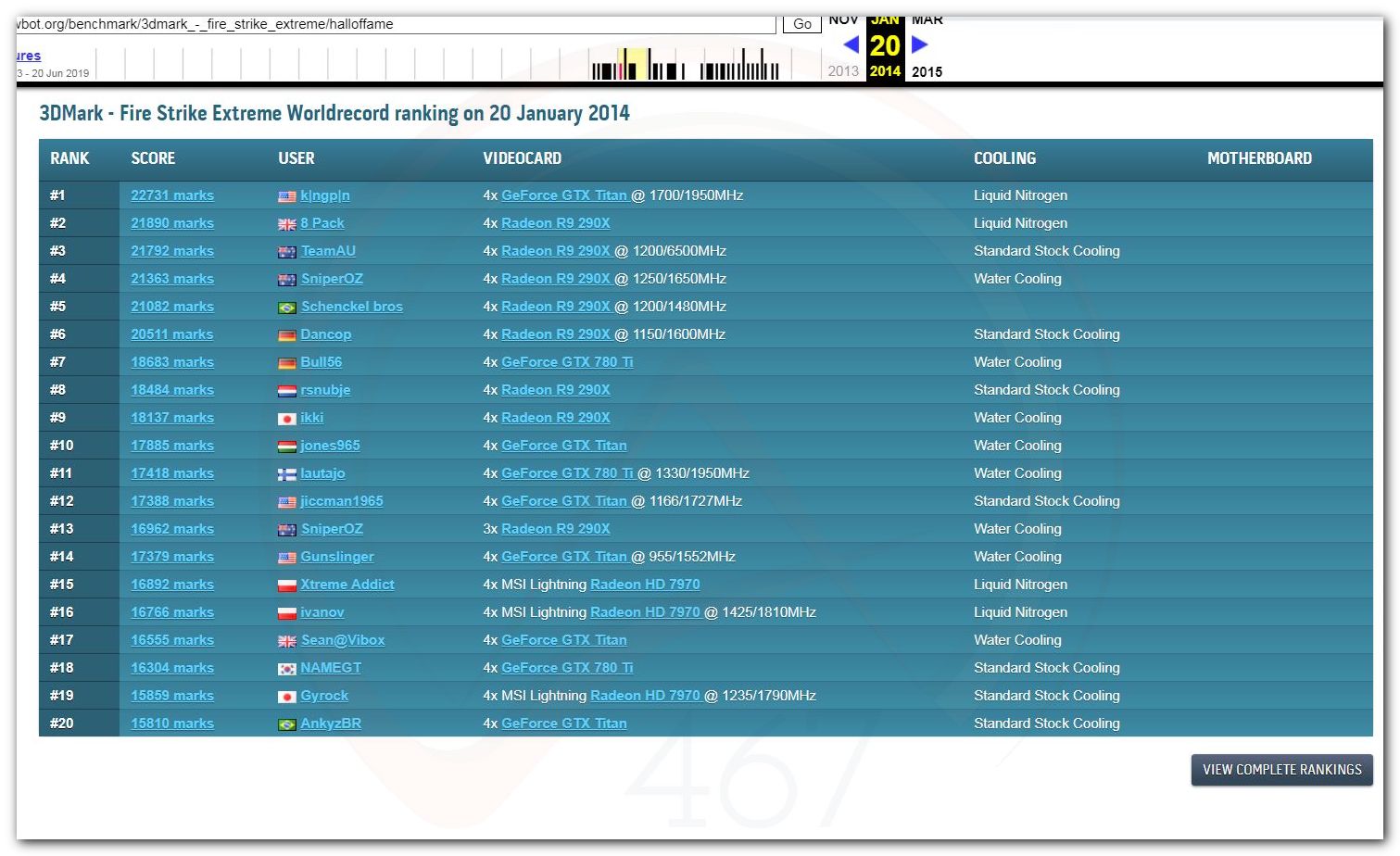1400x856 pixels.
Task: Click the Australian flag in rank #4 row
Action: pos(287,280)
